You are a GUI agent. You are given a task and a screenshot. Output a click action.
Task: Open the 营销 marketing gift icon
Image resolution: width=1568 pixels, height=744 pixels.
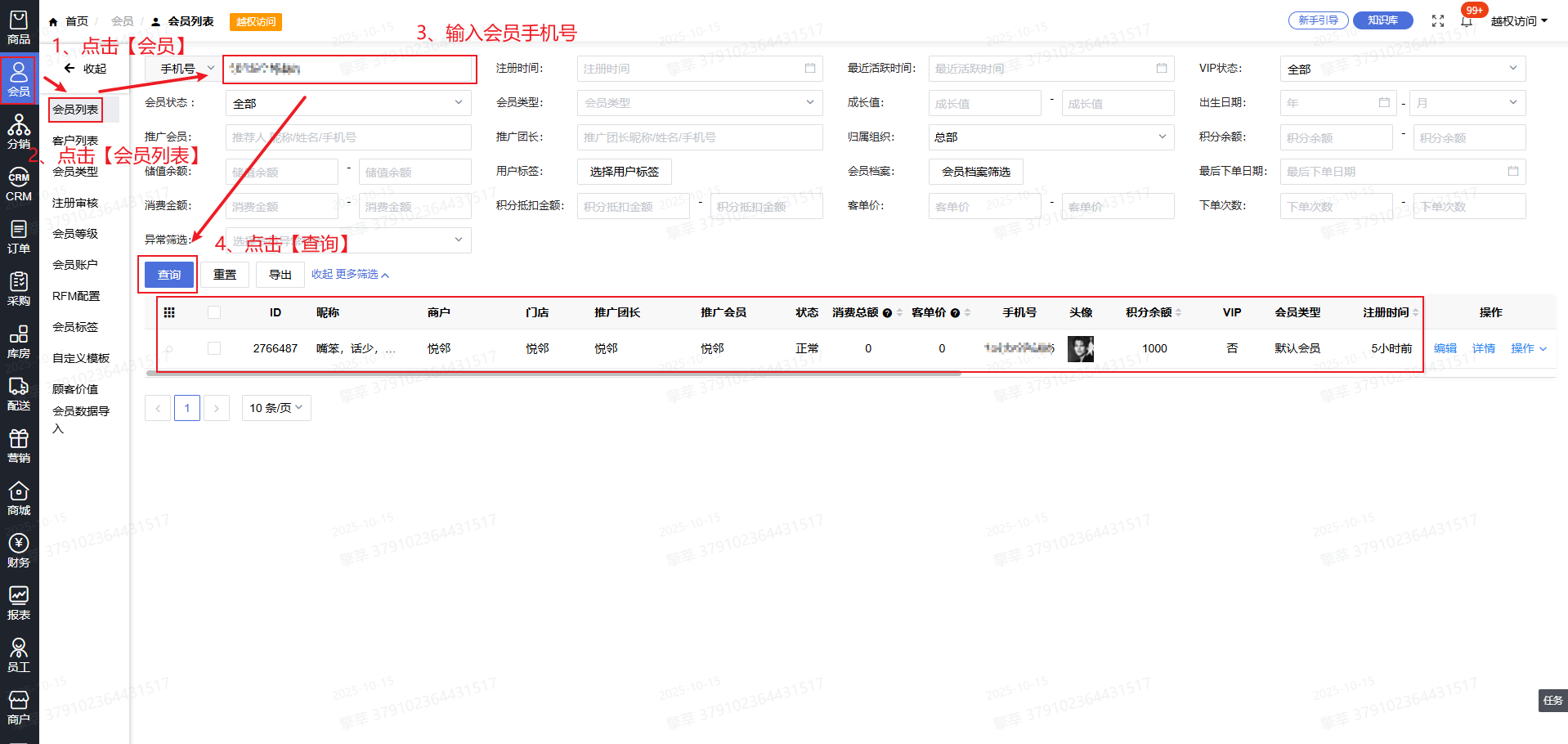(19, 446)
